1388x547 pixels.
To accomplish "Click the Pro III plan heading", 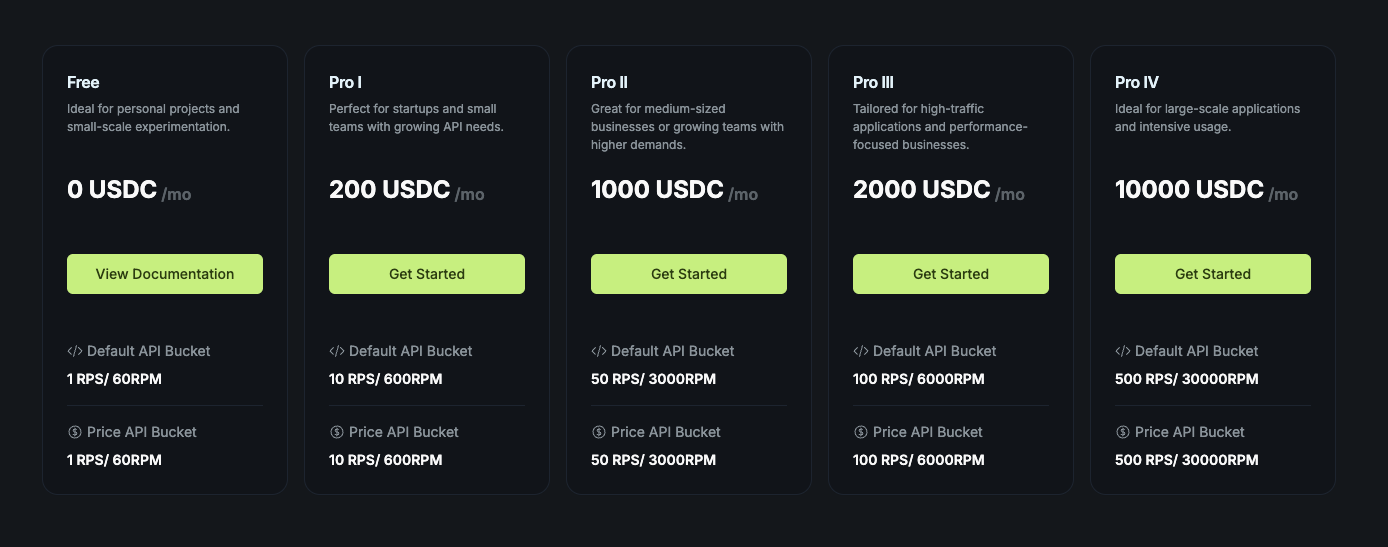I will coord(873,82).
